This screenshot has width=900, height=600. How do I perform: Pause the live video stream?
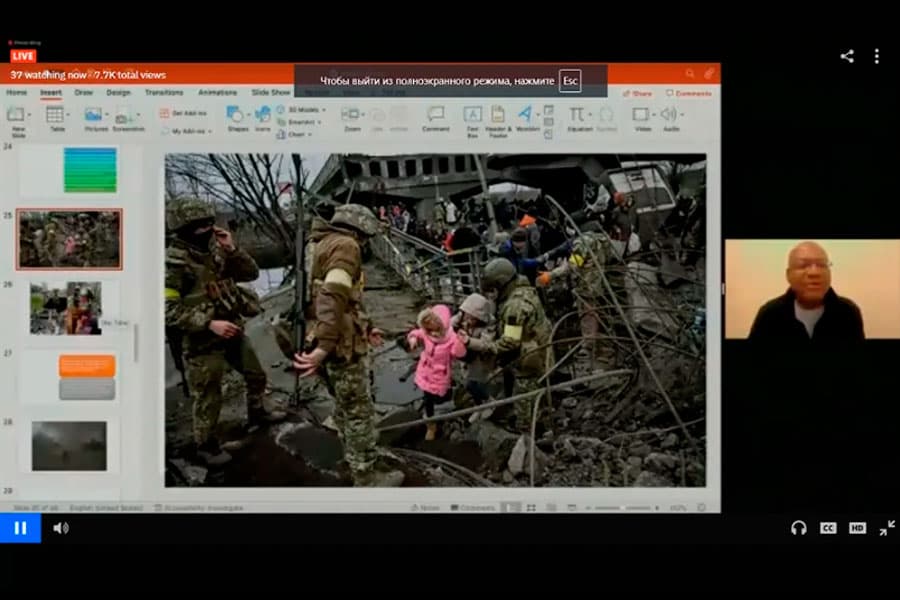pyautogui.click(x=20, y=528)
